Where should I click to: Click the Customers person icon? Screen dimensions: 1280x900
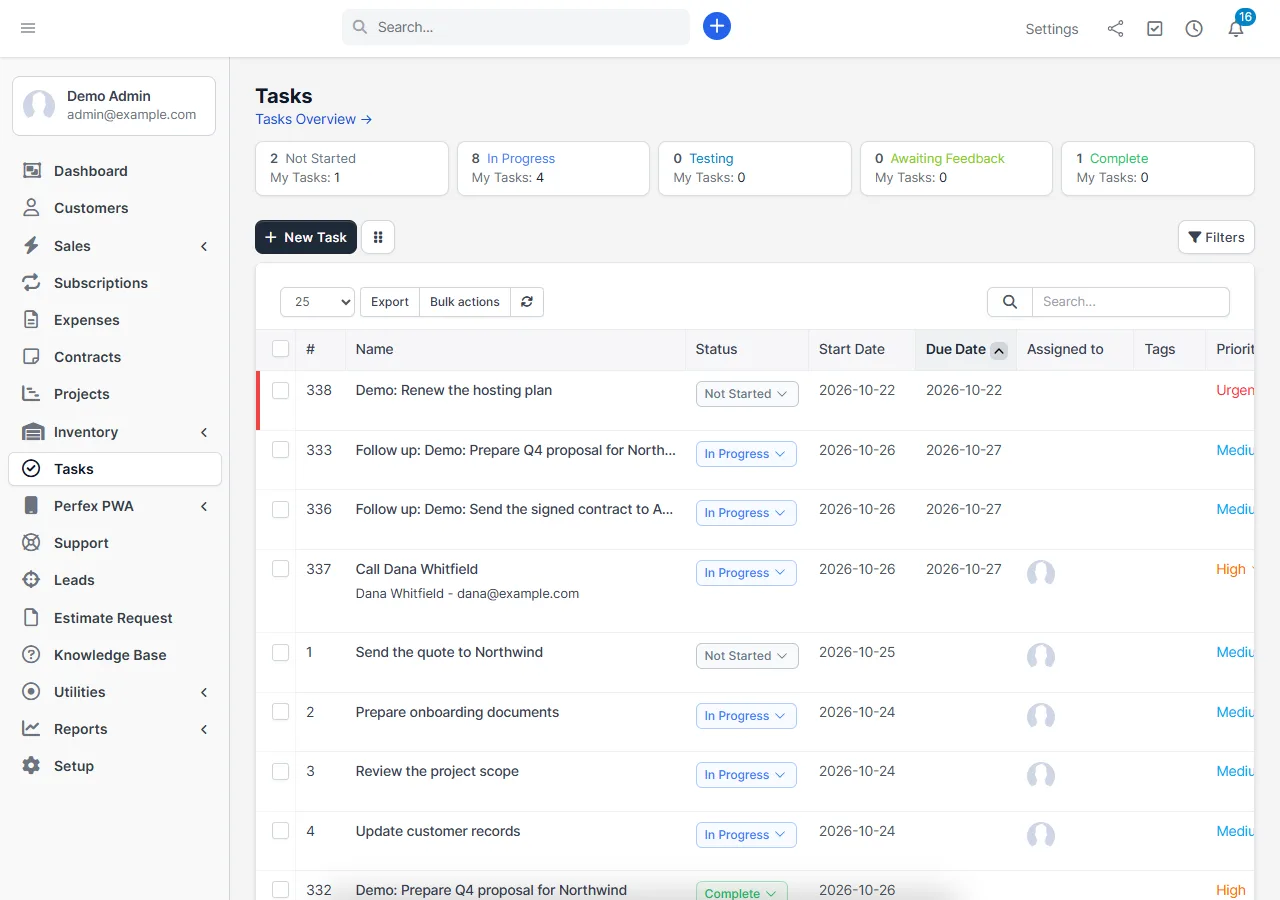coord(32,208)
